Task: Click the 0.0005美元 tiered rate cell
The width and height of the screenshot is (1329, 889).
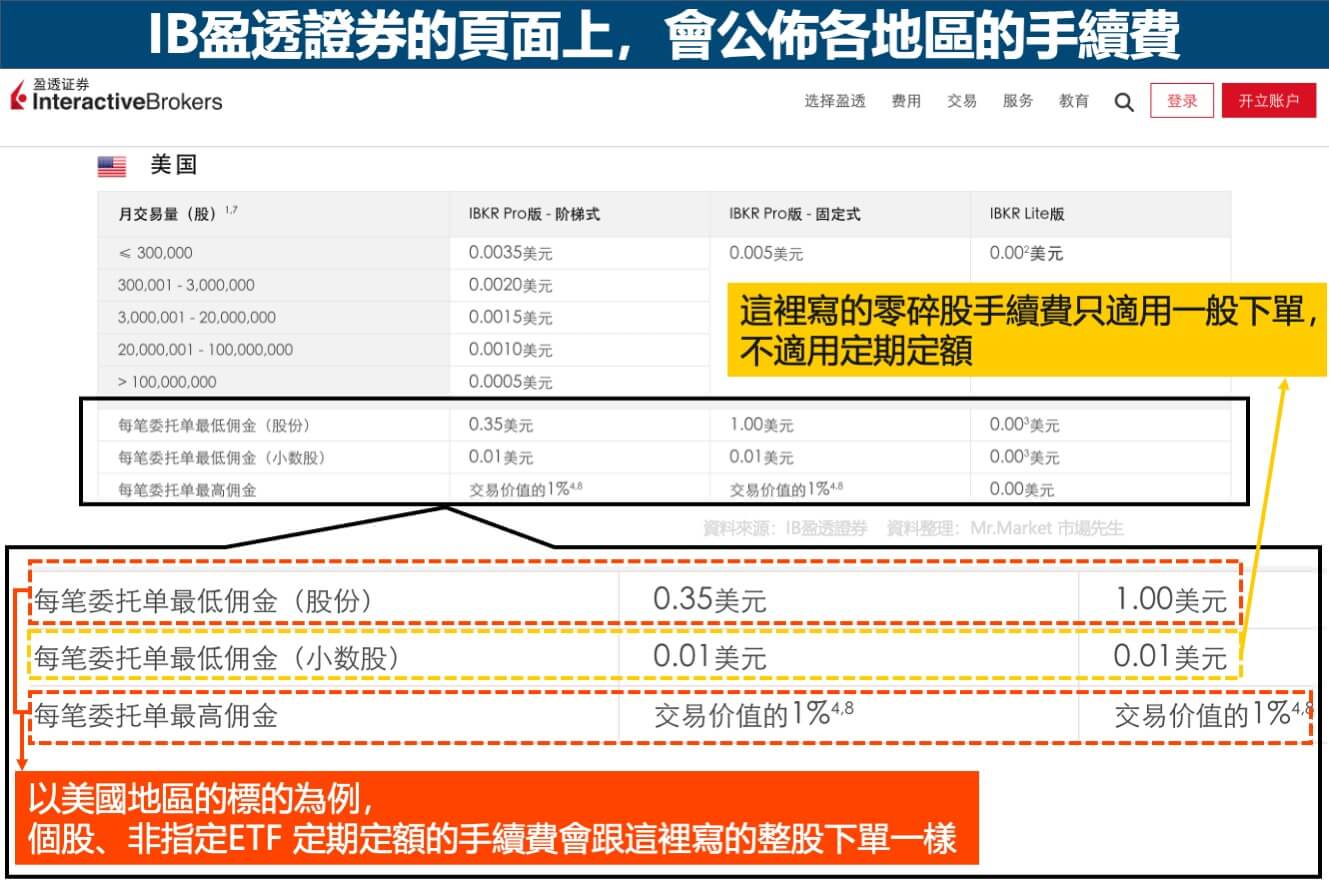Action: tap(510, 381)
